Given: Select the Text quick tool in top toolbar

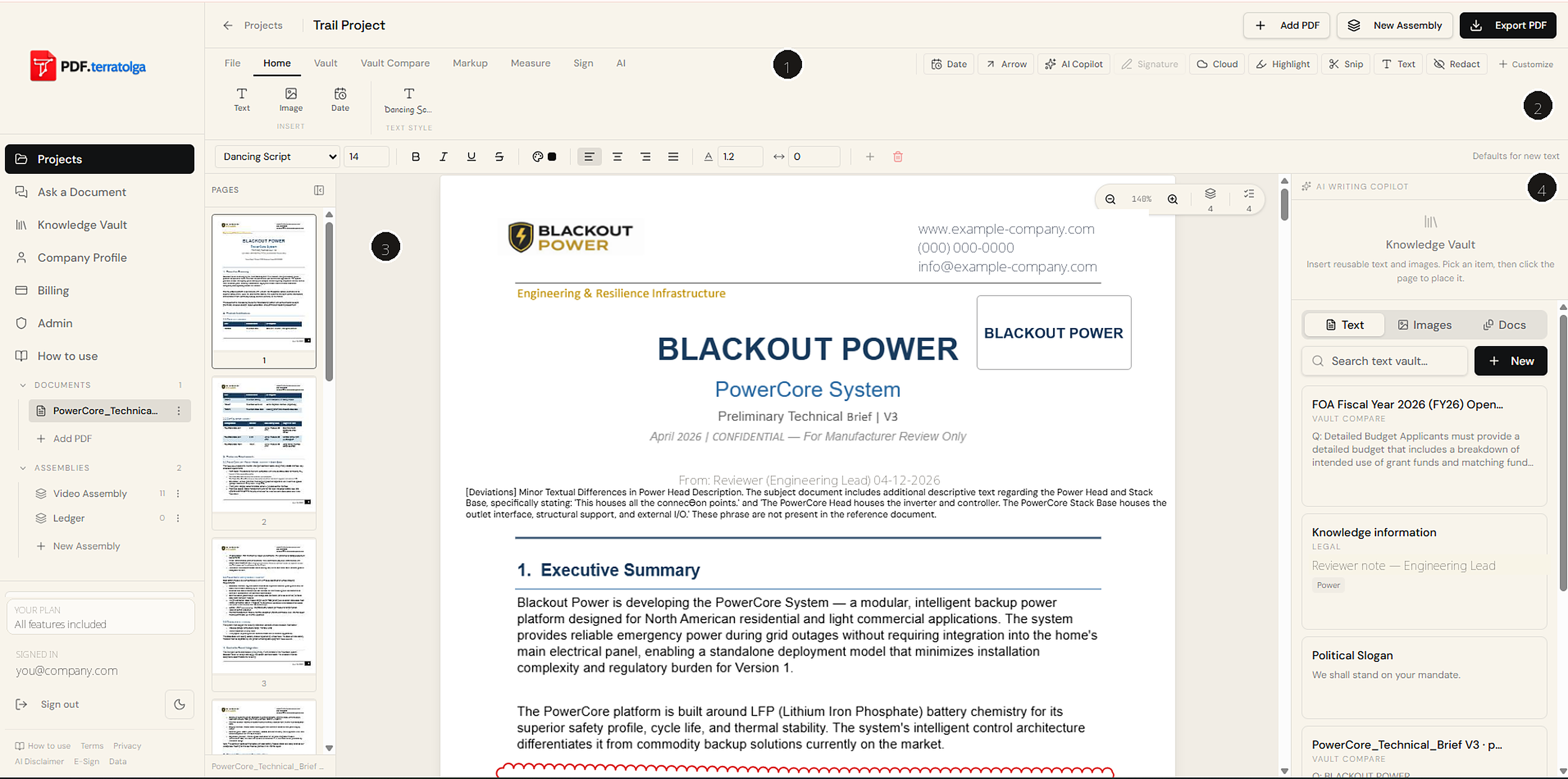Looking at the screenshot, I should (1398, 64).
